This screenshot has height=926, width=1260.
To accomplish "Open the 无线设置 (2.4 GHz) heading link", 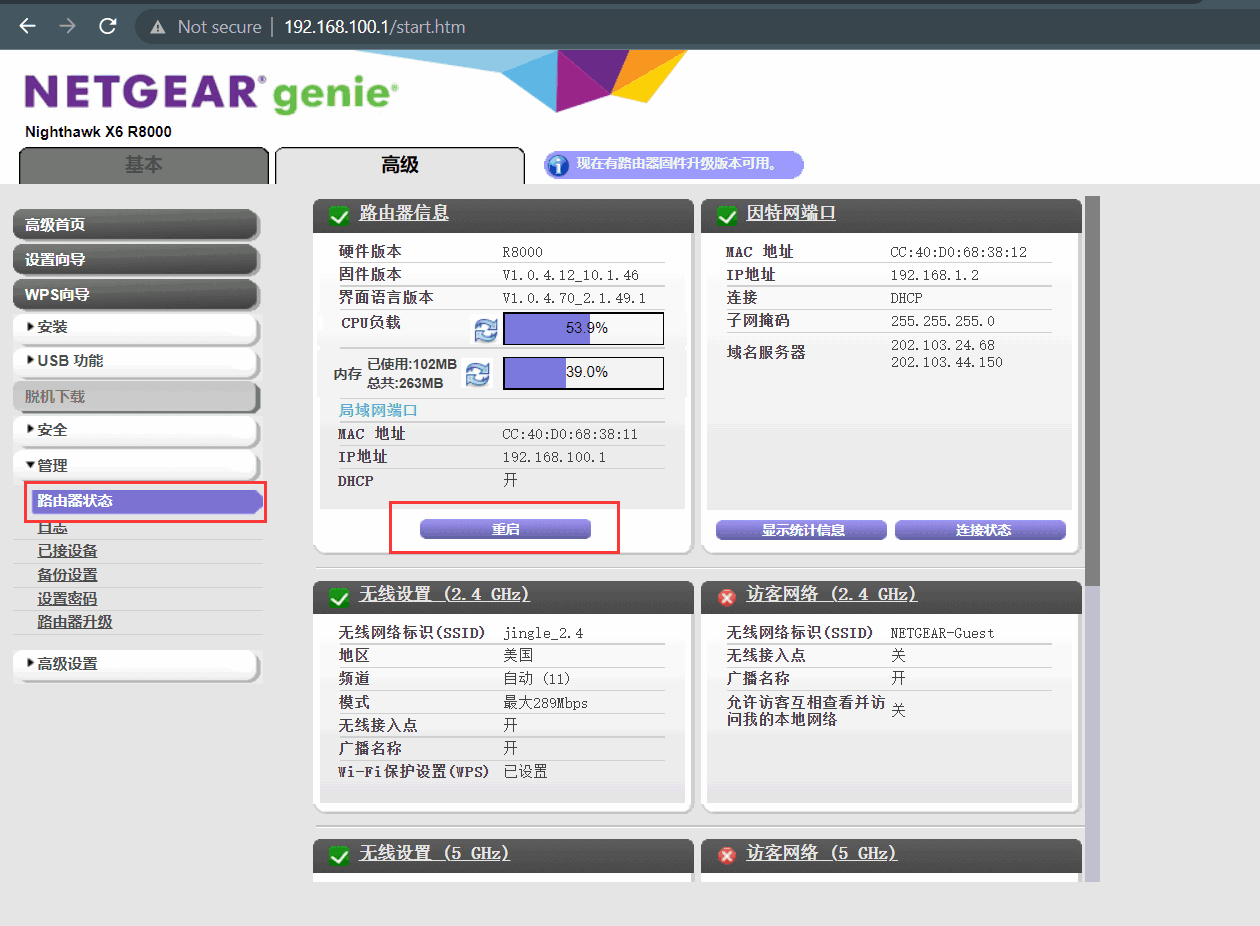I will (x=444, y=595).
